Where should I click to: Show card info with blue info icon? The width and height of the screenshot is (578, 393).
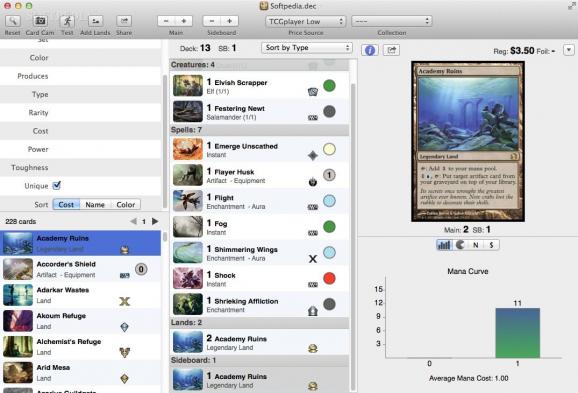click(x=370, y=50)
